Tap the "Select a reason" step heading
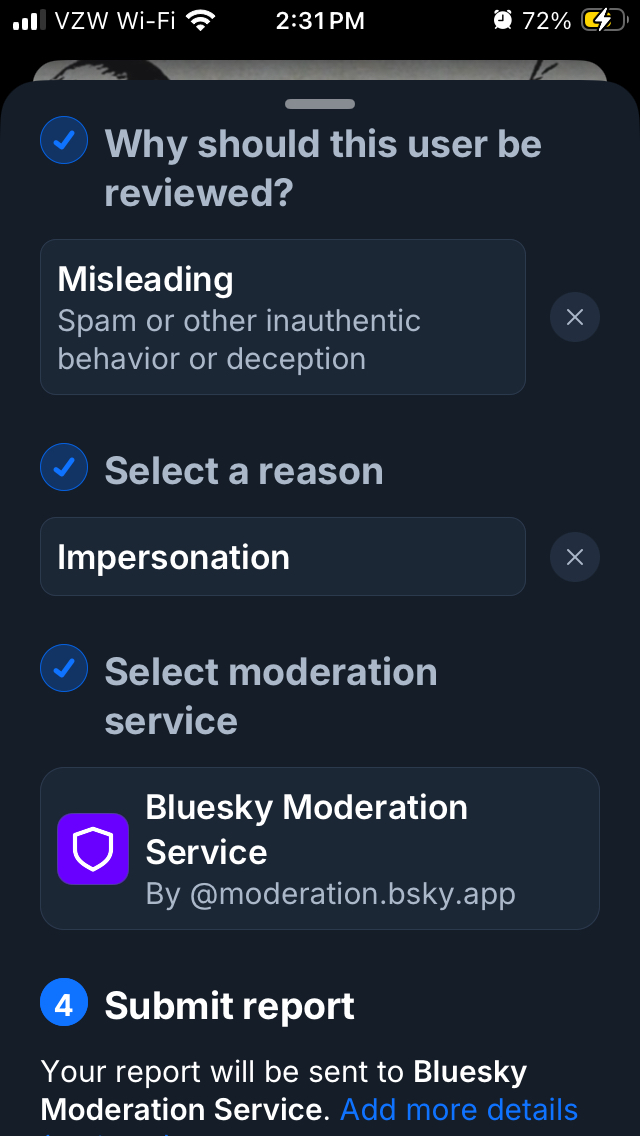The height and width of the screenshot is (1136, 640). [x=244, y=470]
